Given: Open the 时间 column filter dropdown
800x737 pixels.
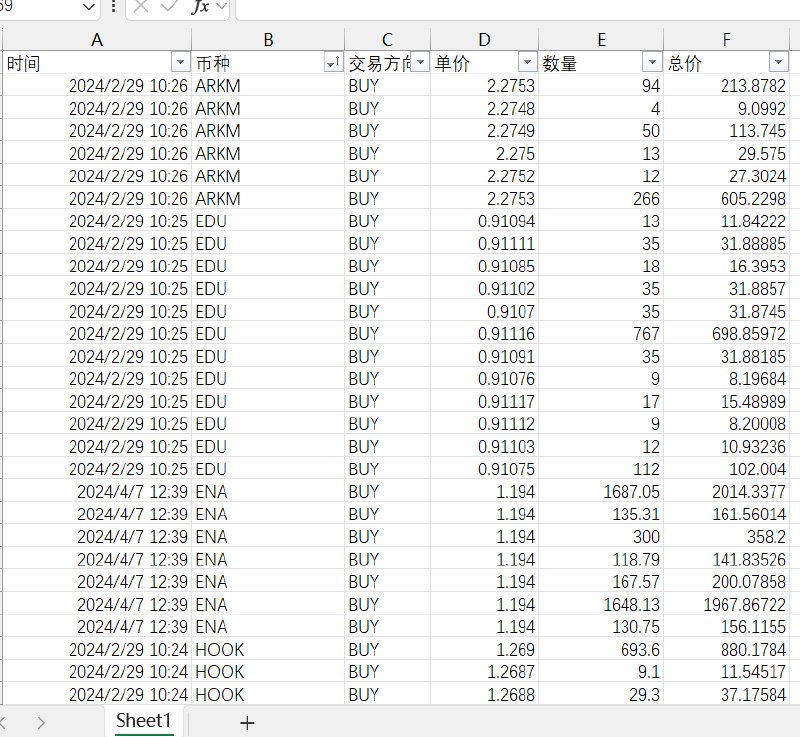Looking at the screenshot, I should pos(180,63).
